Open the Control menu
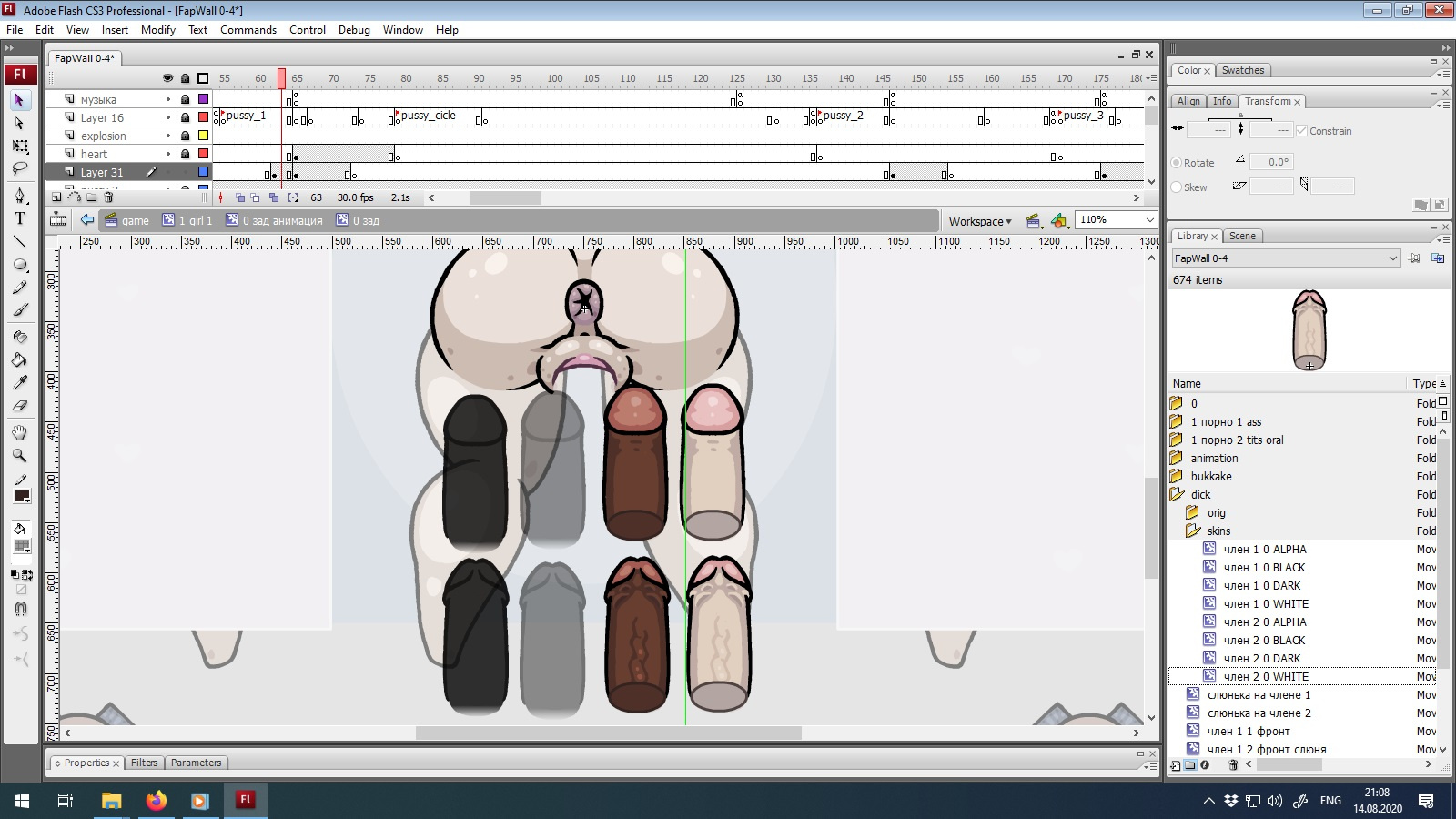1456x819 pixels. click(308, 30)
